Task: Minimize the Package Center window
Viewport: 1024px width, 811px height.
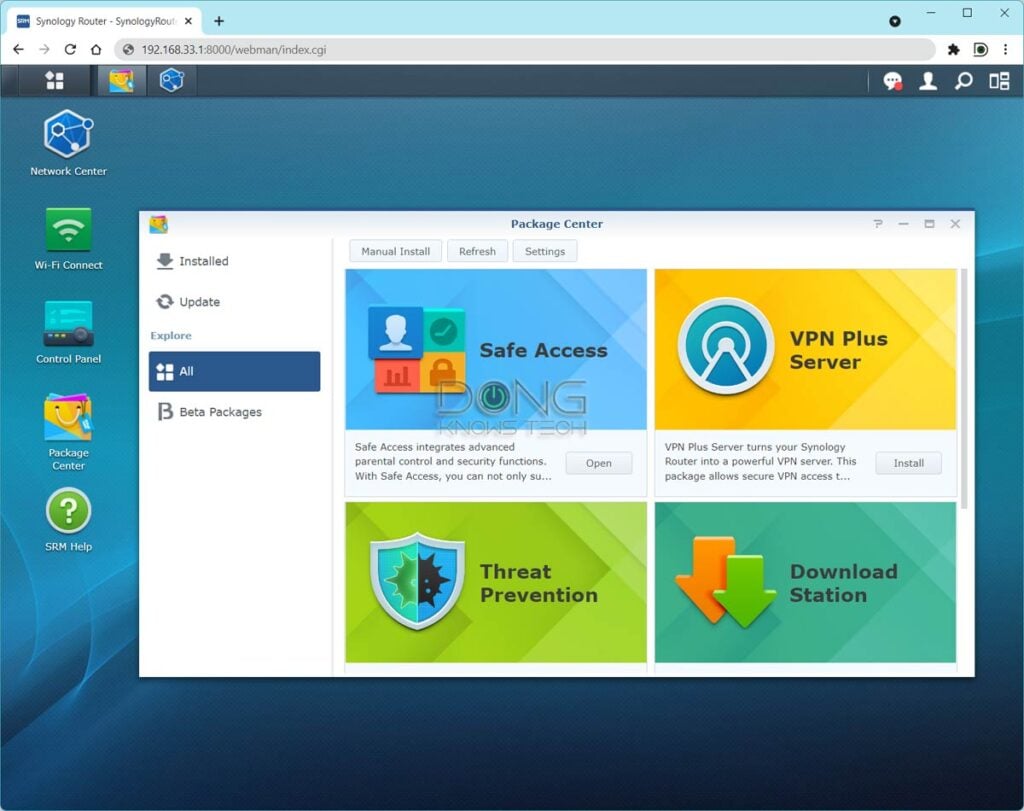Action: [x=903, y=224]
